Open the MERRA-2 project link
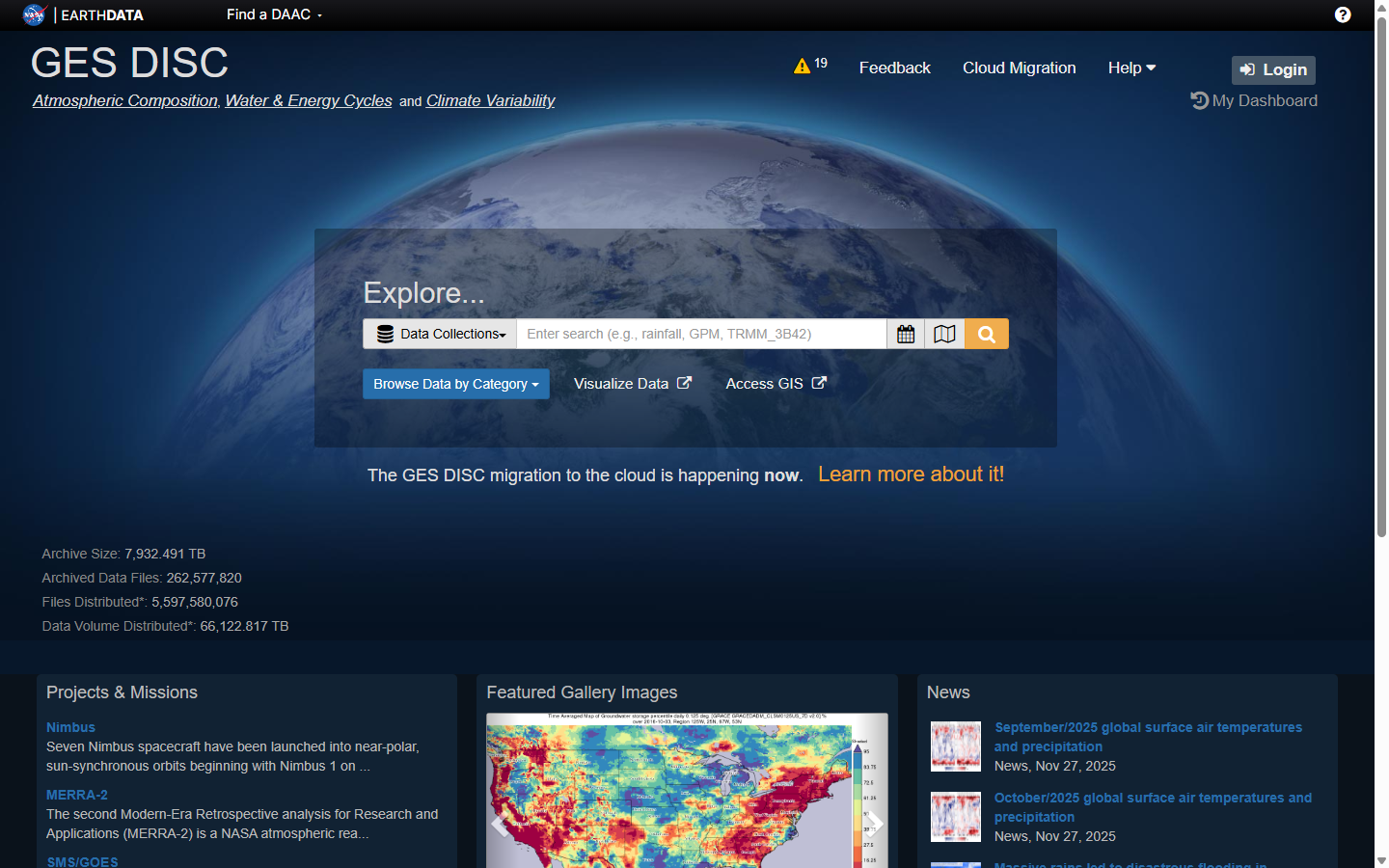This screenshot has height=868, width=1389. click(x=77, y=795)
